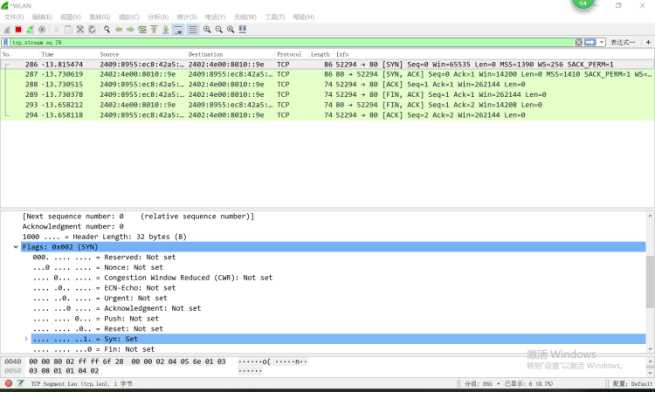Find a packet with magnifier icon
This screenshot has height=393, width=655.
(107, 29)
